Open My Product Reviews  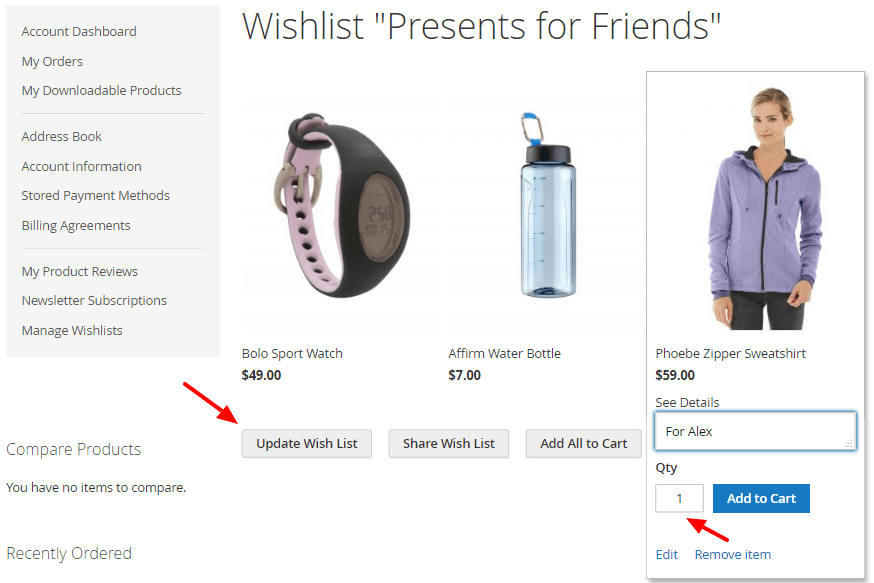coord(80,271)
